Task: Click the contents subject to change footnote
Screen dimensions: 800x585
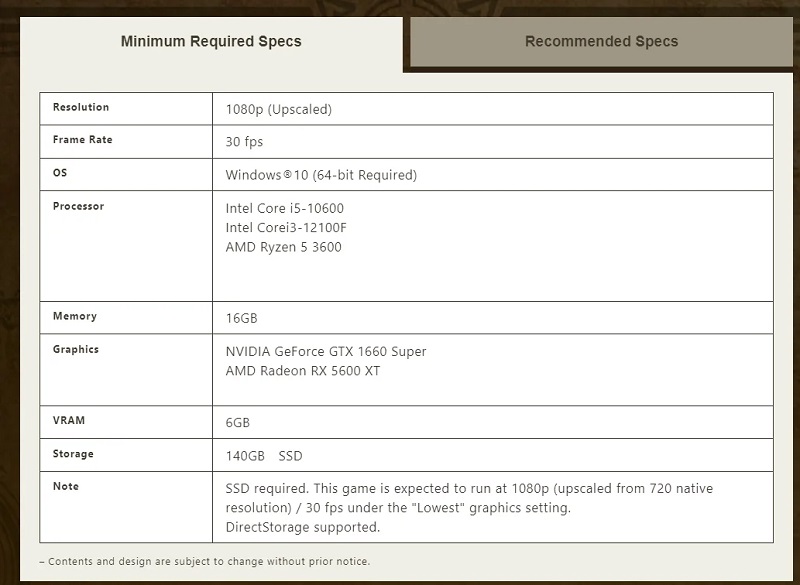Action: 204,562
